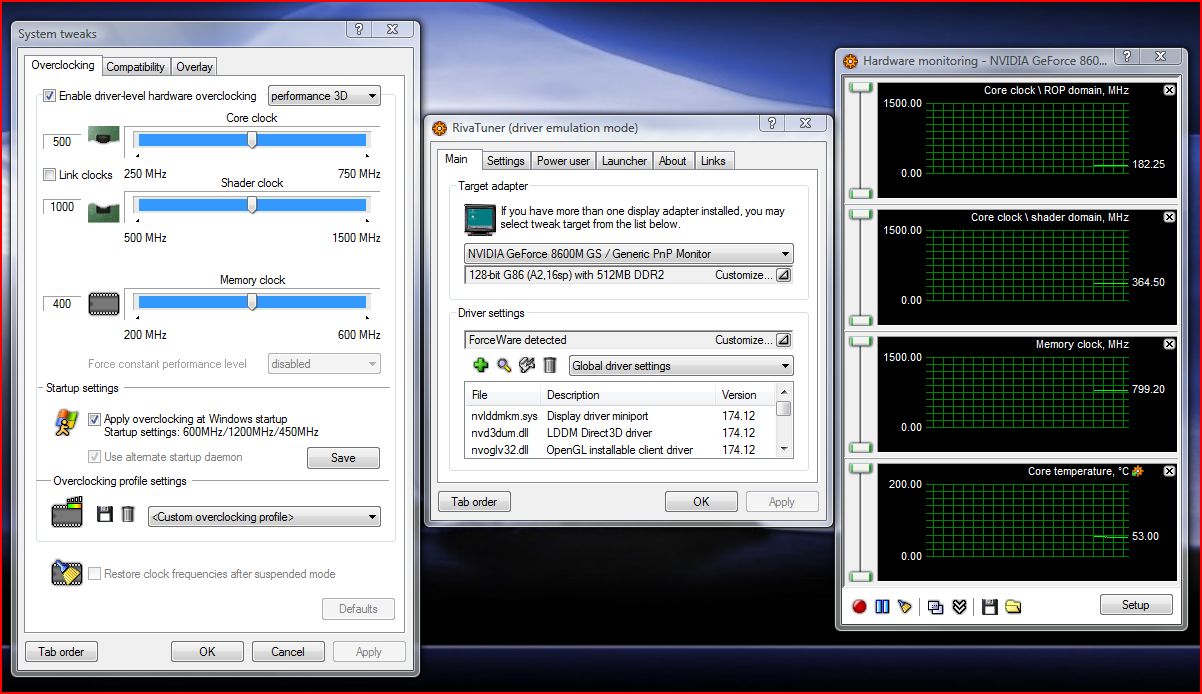
Task: Switch to the Overlay tab
Action: (x=194, y=67)
